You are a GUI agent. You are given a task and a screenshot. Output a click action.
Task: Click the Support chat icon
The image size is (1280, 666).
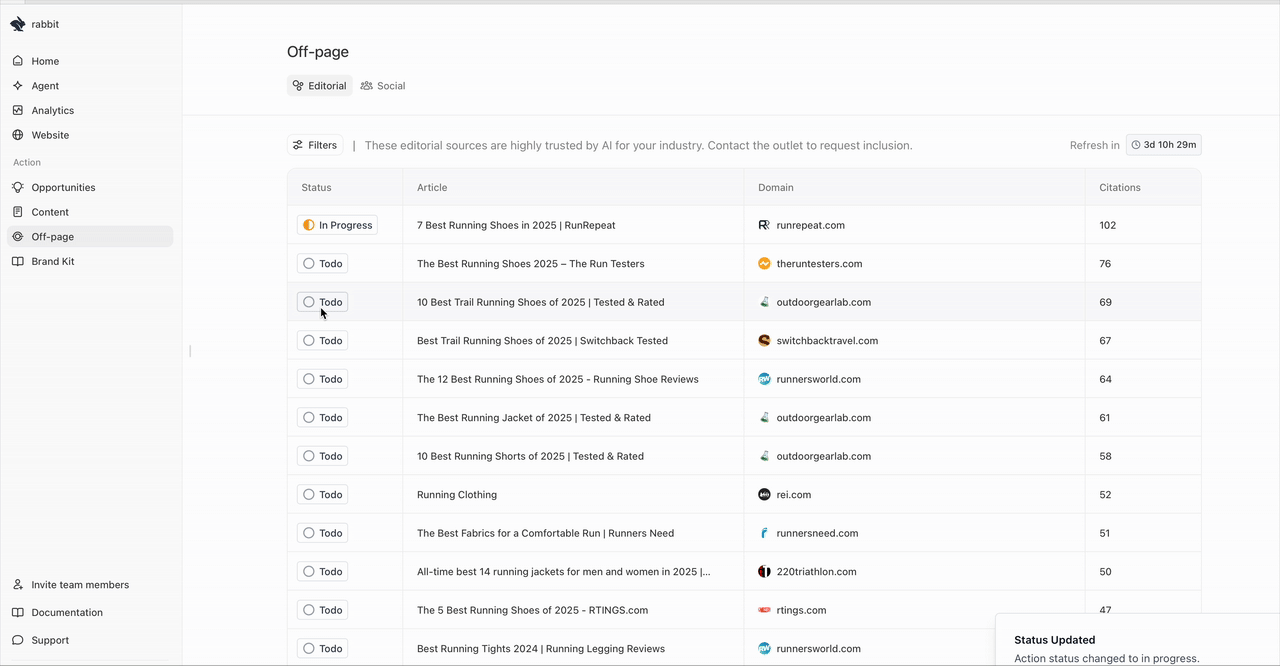pyautogui.click(x=18, y=640)
